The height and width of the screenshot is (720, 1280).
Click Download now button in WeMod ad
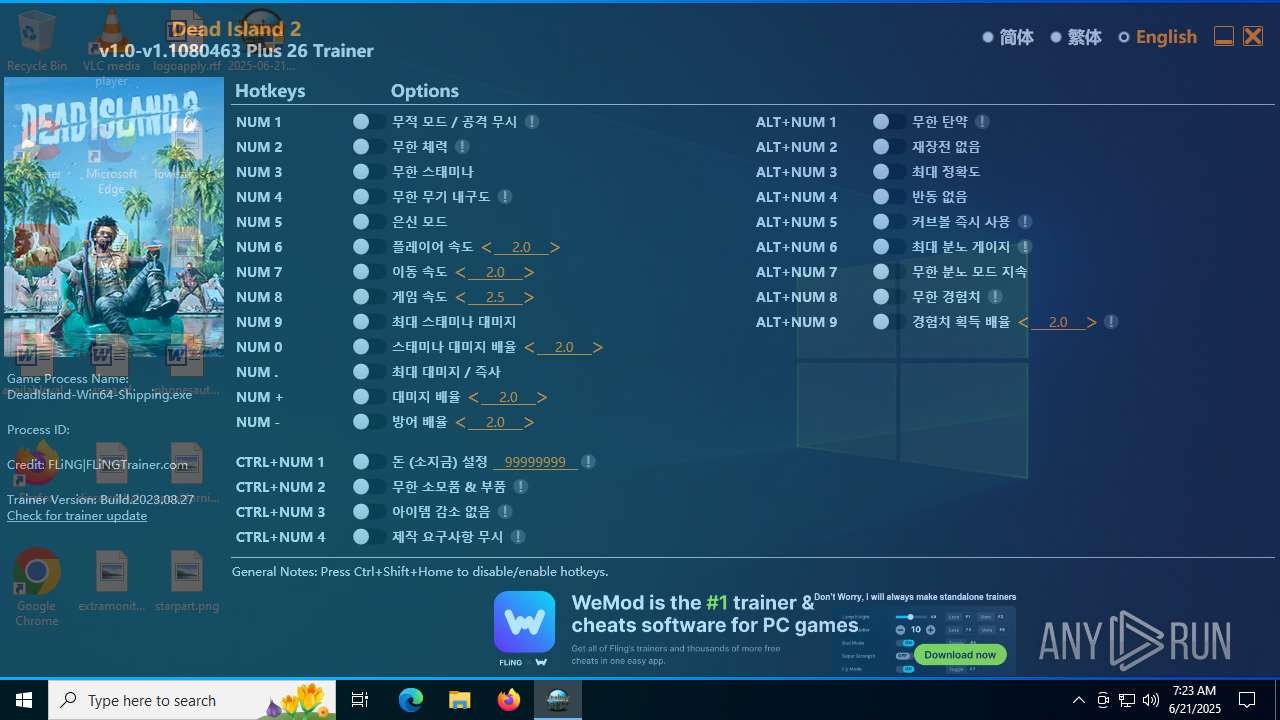pos(960,655)
